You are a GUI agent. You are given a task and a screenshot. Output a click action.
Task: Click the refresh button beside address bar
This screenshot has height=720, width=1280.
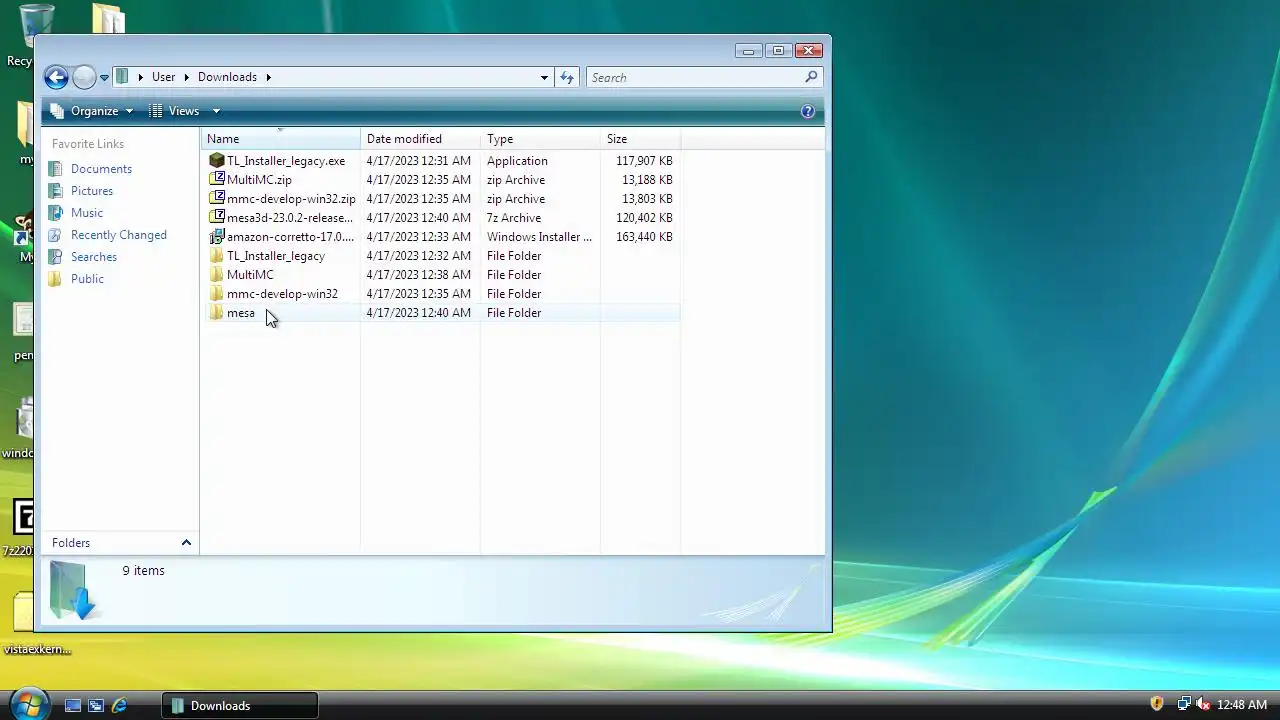(567, 77)
